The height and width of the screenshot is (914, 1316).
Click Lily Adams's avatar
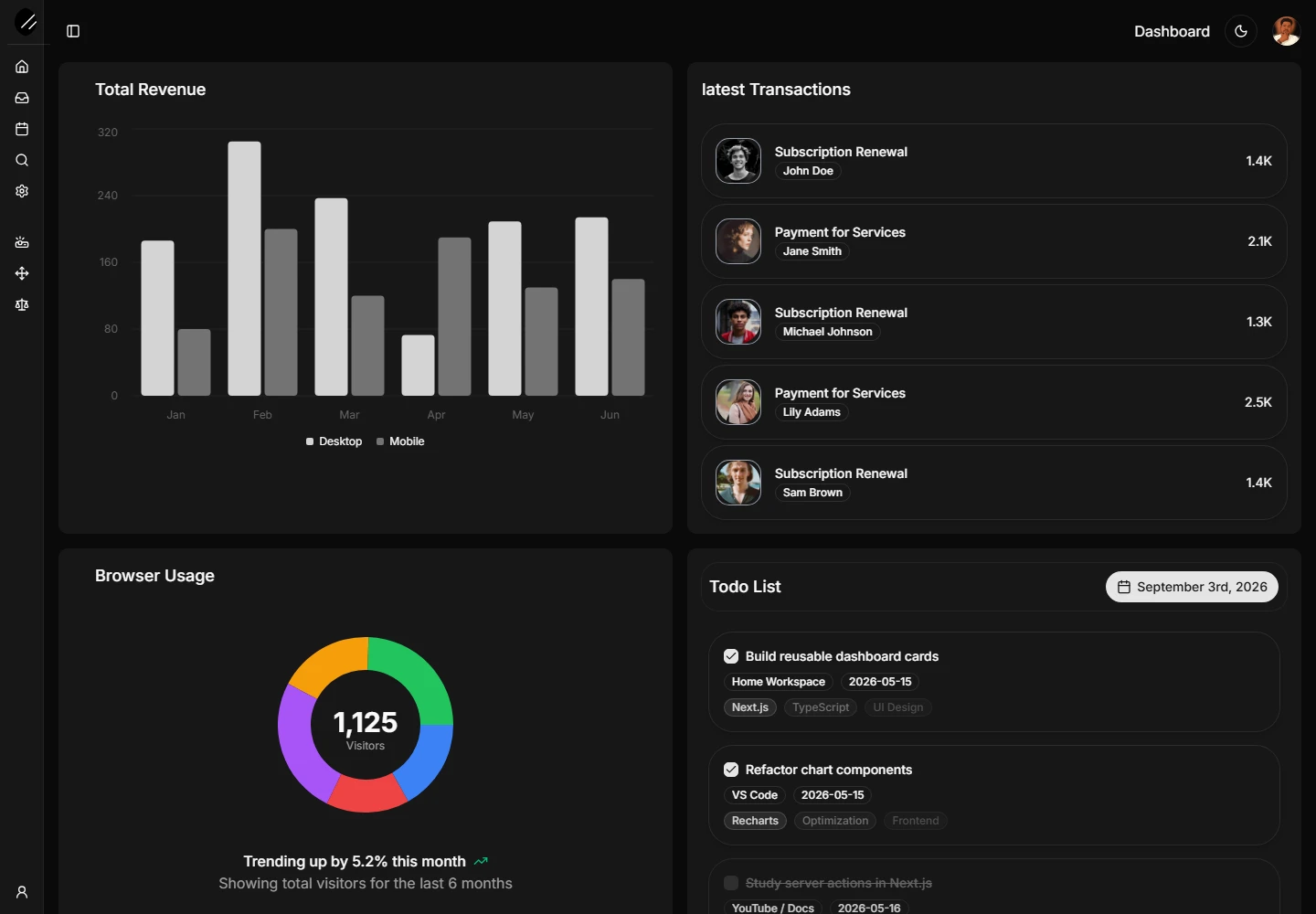[738, 402]
